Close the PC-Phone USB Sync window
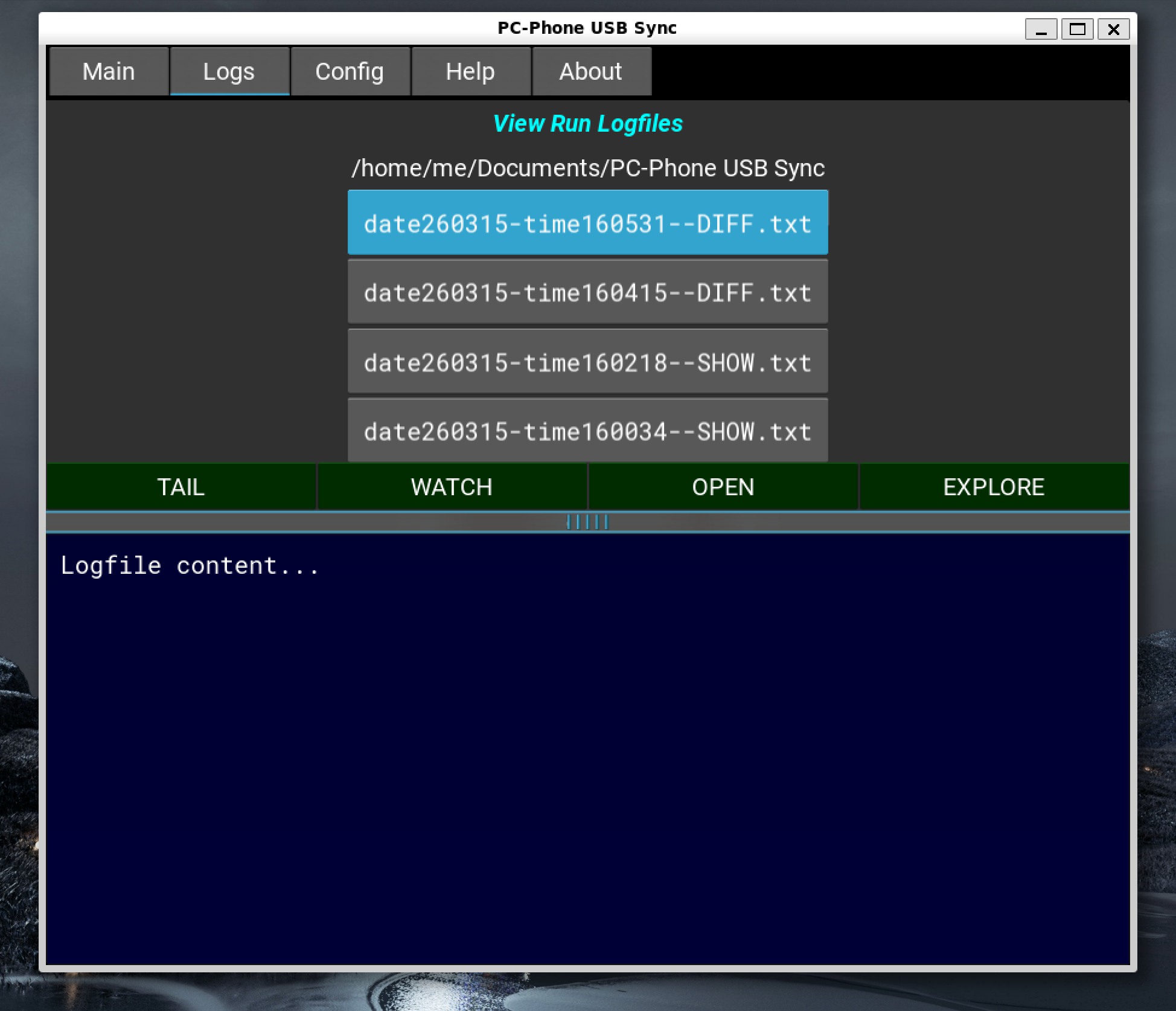The width and height of the screenshot is (1176, 1011). click(x=1113, y=29)
